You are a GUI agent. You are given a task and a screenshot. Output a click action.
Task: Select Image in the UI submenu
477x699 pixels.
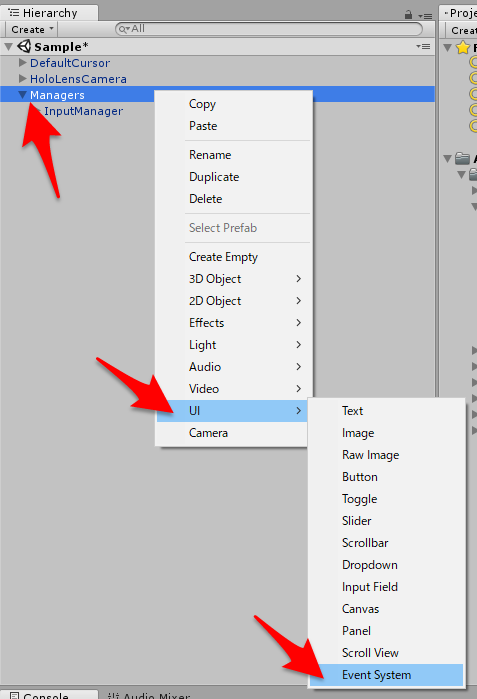pyautogui.click(x=386, y=432)
